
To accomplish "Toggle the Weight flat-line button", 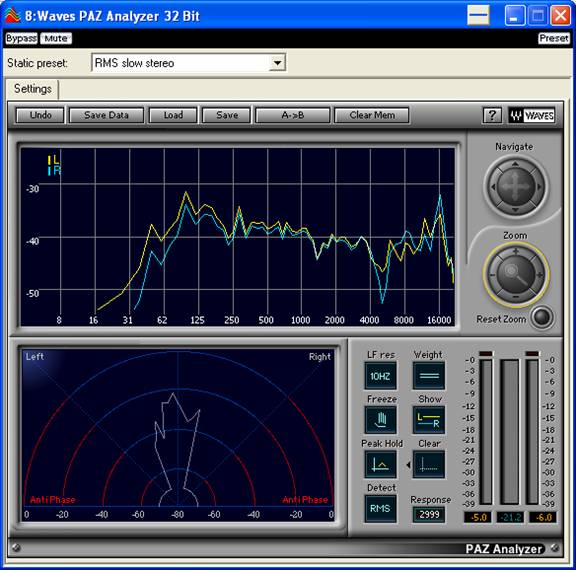I will [429, 376].
